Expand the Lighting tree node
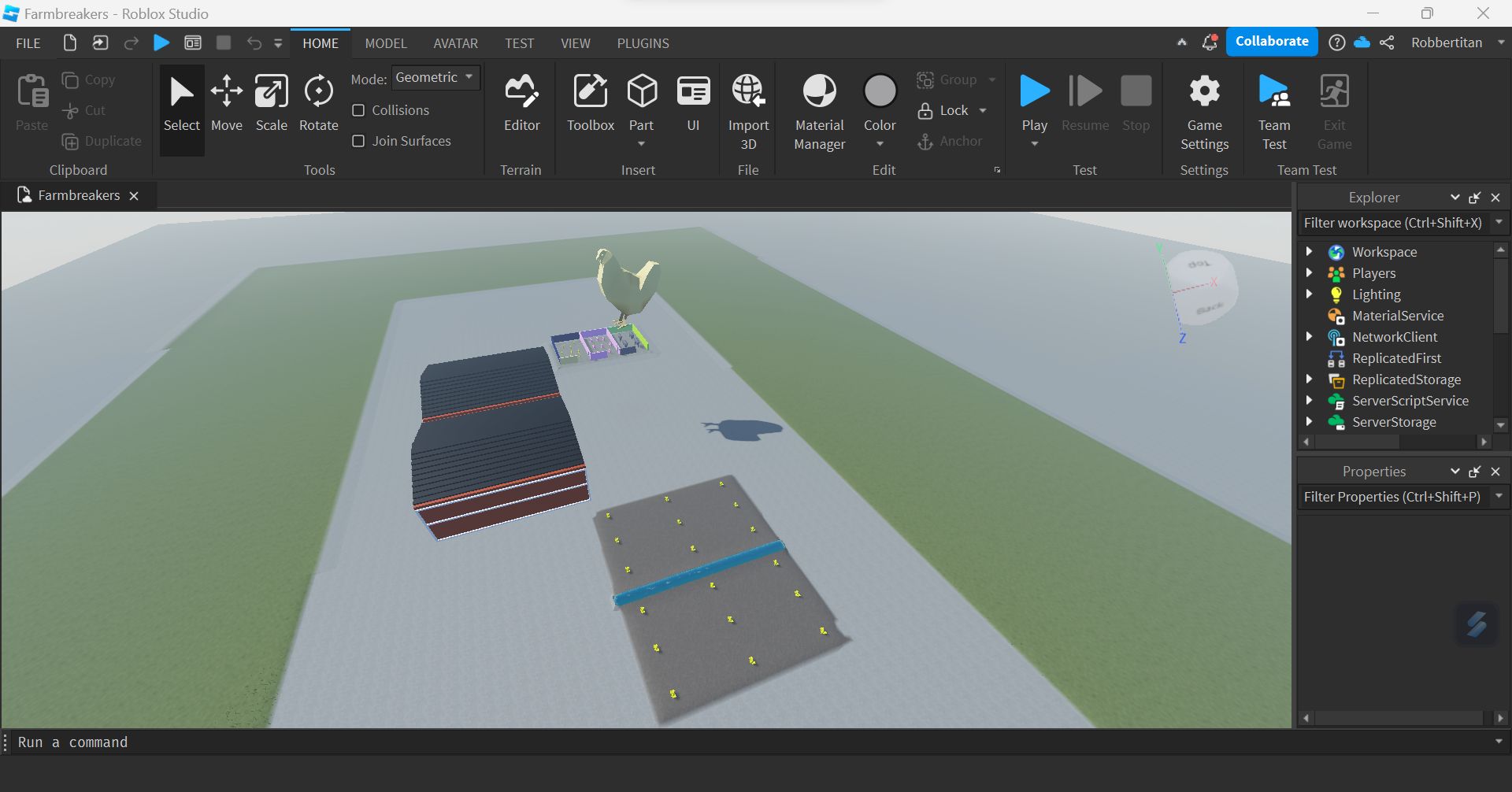1512x792 pixels. [x=1309, y=294]
